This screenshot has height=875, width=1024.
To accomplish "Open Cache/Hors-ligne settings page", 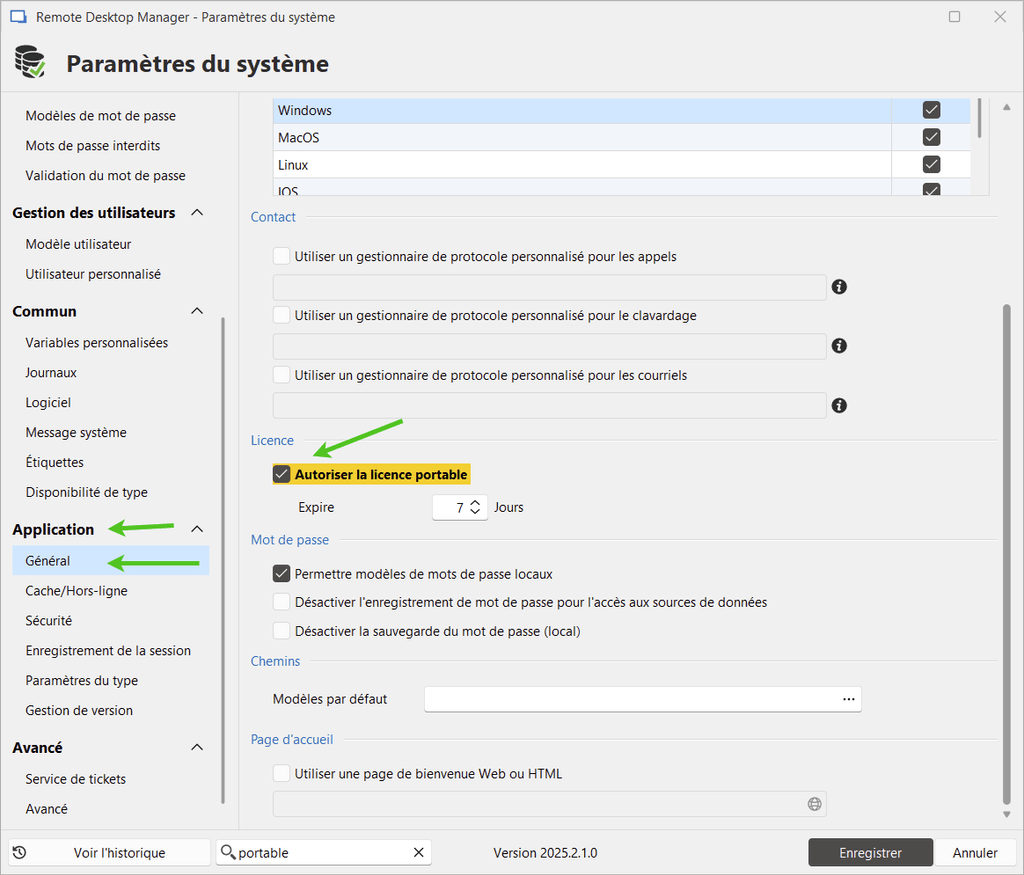I will tap(76, 591).
